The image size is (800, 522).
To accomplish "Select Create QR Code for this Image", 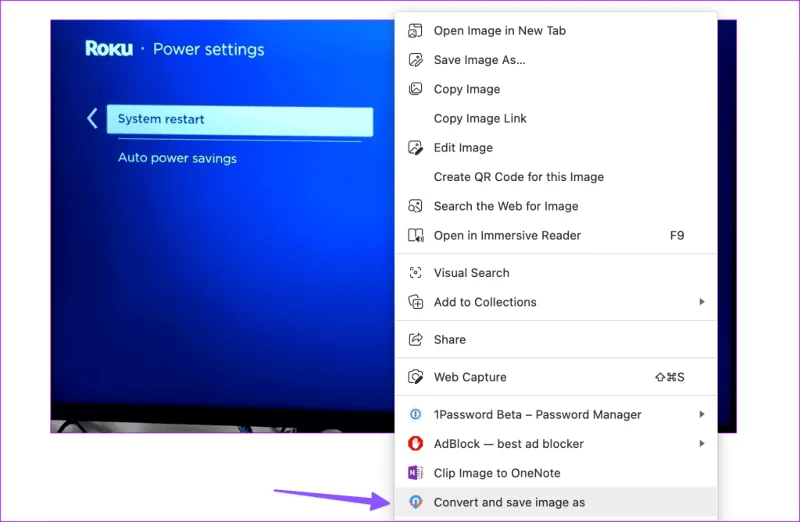I will (x=556, y=177).
